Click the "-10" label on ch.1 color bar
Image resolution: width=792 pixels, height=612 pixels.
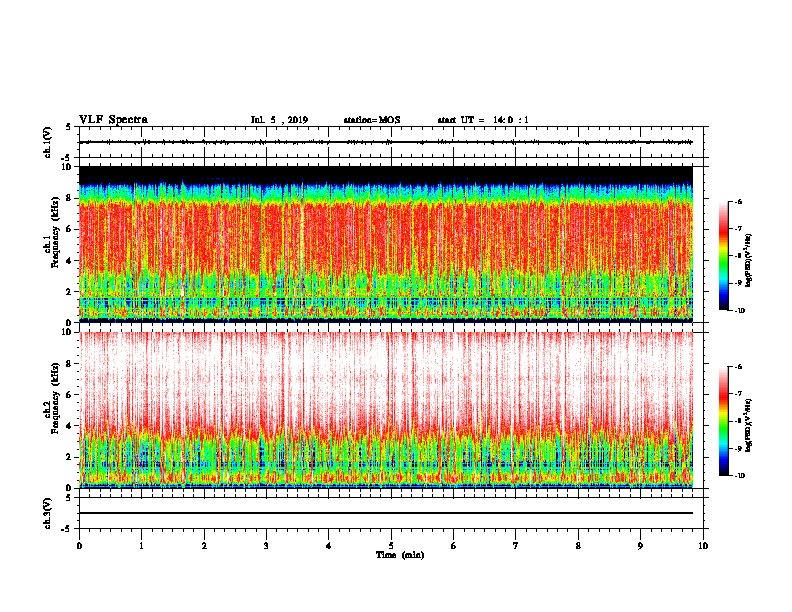click(739, 311)
